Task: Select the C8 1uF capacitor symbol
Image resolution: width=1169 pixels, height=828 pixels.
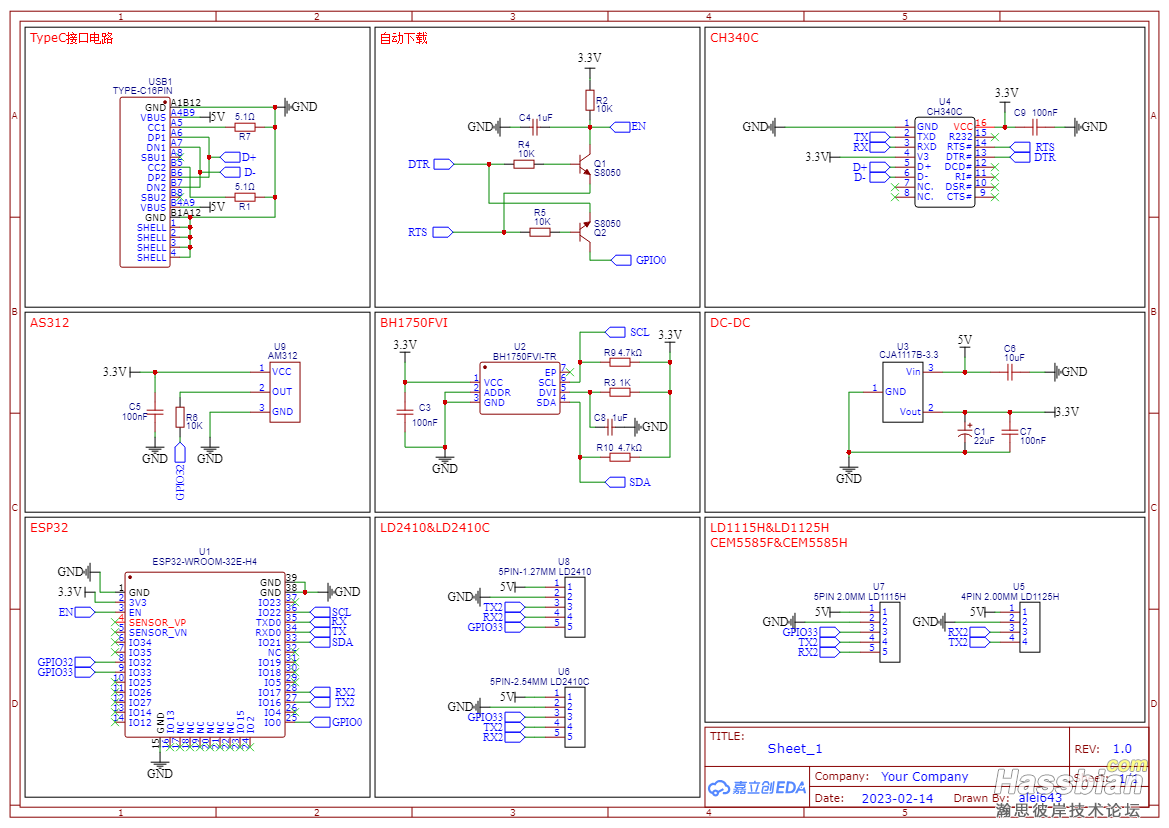Action: (610, 427)
